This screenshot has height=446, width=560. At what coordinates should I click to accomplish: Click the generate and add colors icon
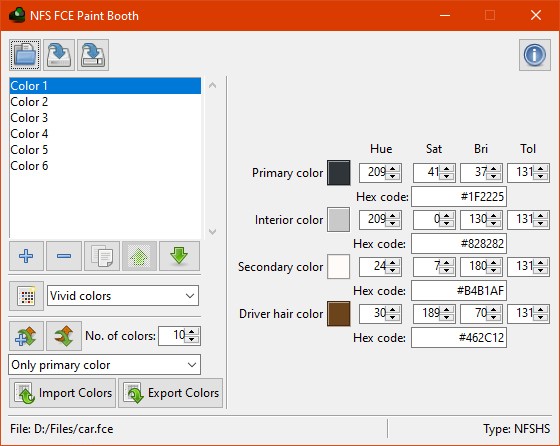[x=26, y=336]
